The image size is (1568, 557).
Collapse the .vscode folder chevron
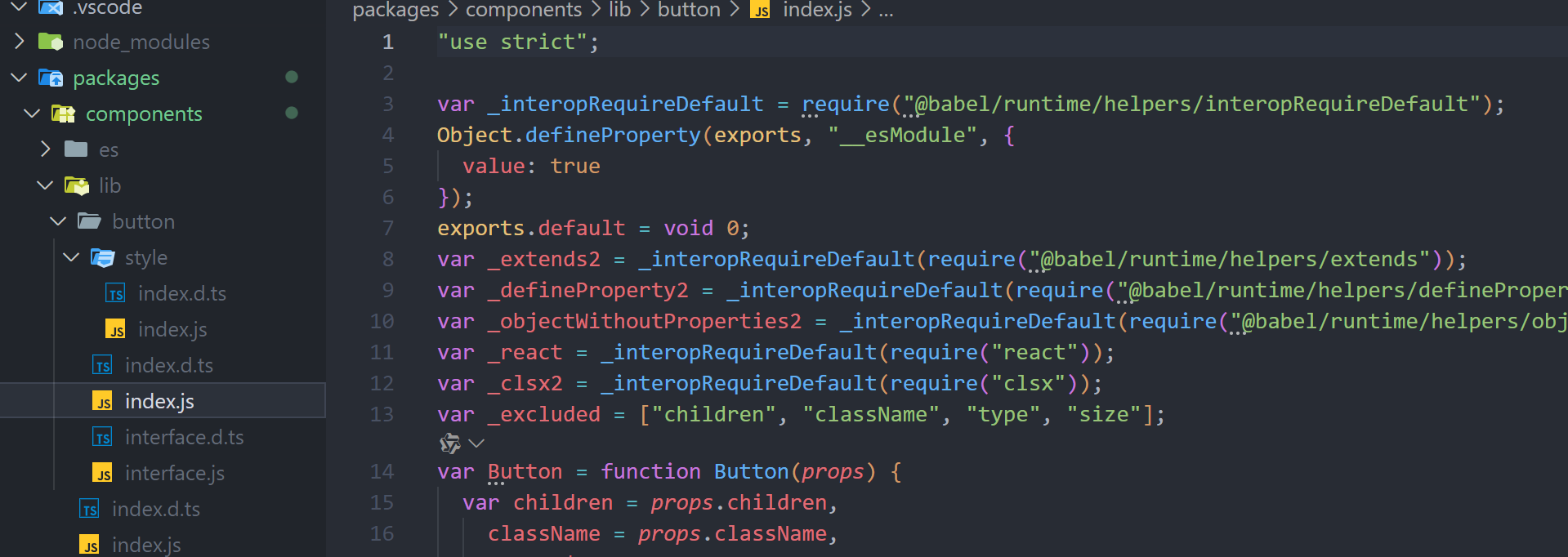coord(19,7)
